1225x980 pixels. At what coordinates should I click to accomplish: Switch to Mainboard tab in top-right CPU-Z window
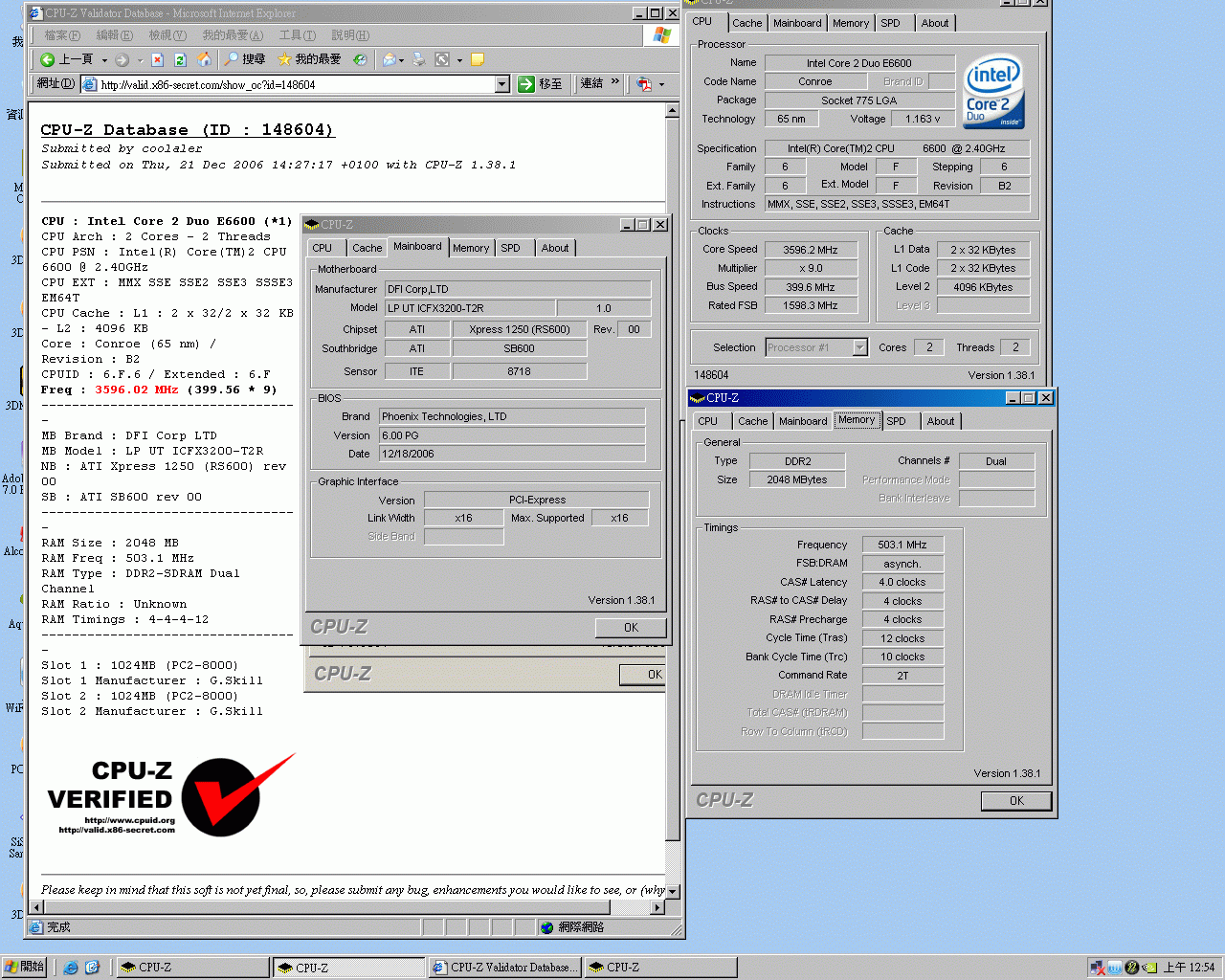tap(797, 23)
